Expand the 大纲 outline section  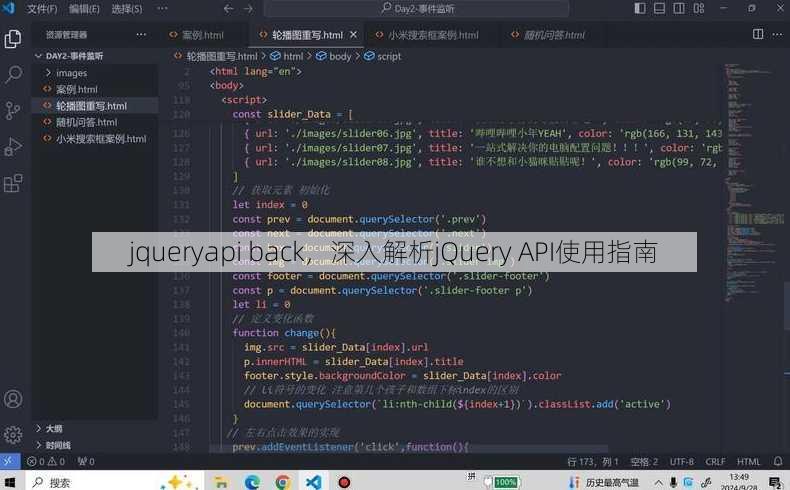[x=49, y=429]
